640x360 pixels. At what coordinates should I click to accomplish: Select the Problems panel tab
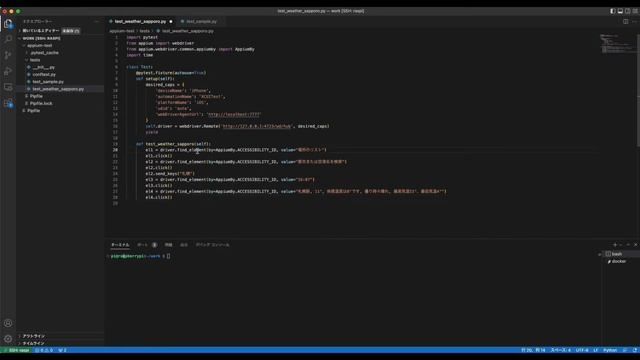(x=169, y=244)
